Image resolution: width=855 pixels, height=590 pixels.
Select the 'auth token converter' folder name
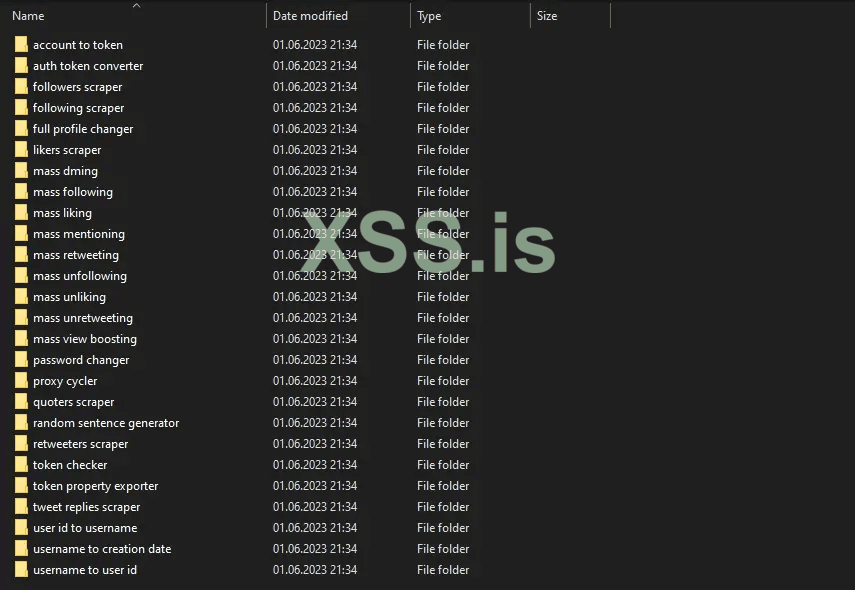[x=88, y=65]
